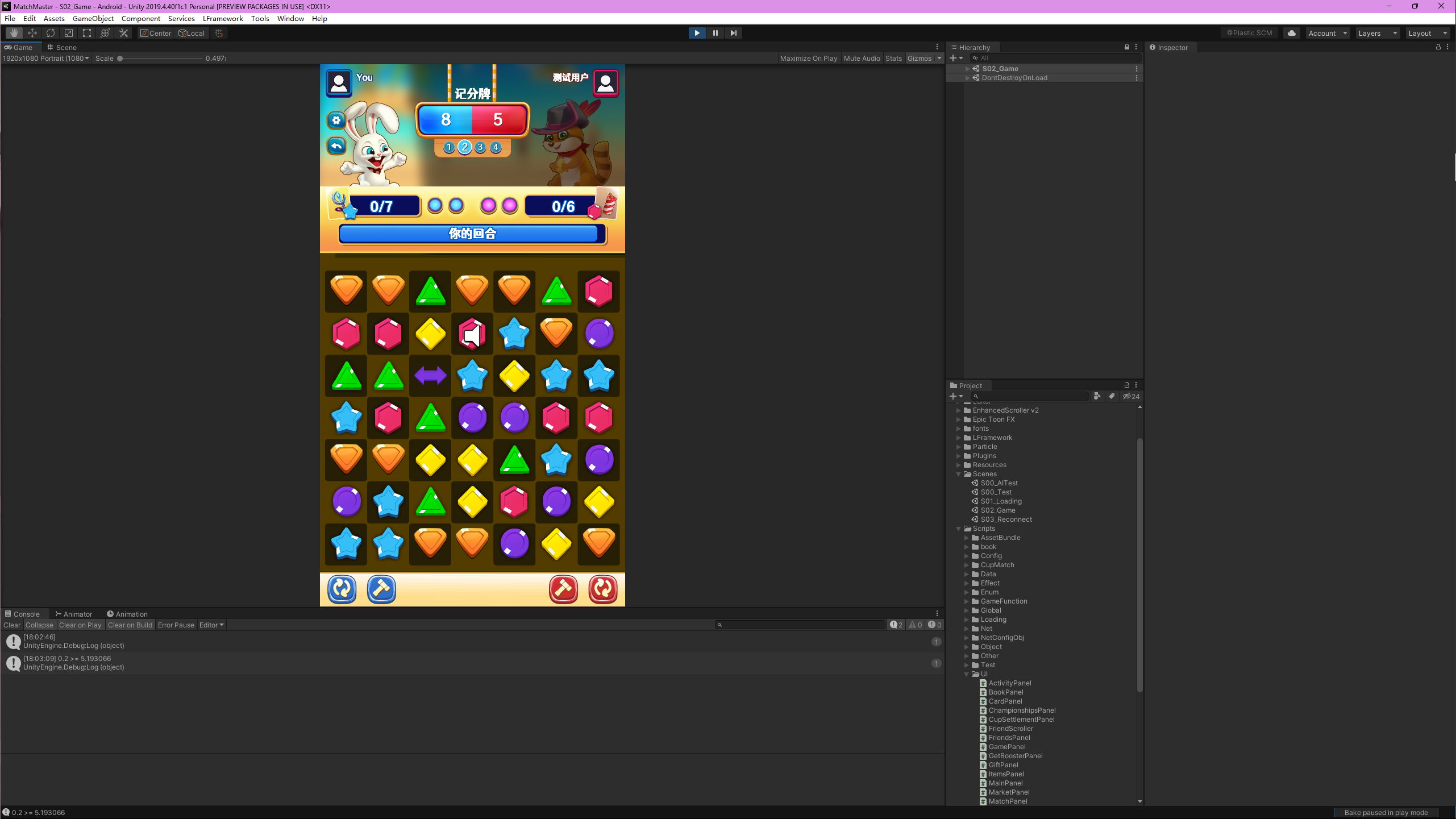Click the Console search field
Viewport: 1456px width, 819px height.
(800, 625)
